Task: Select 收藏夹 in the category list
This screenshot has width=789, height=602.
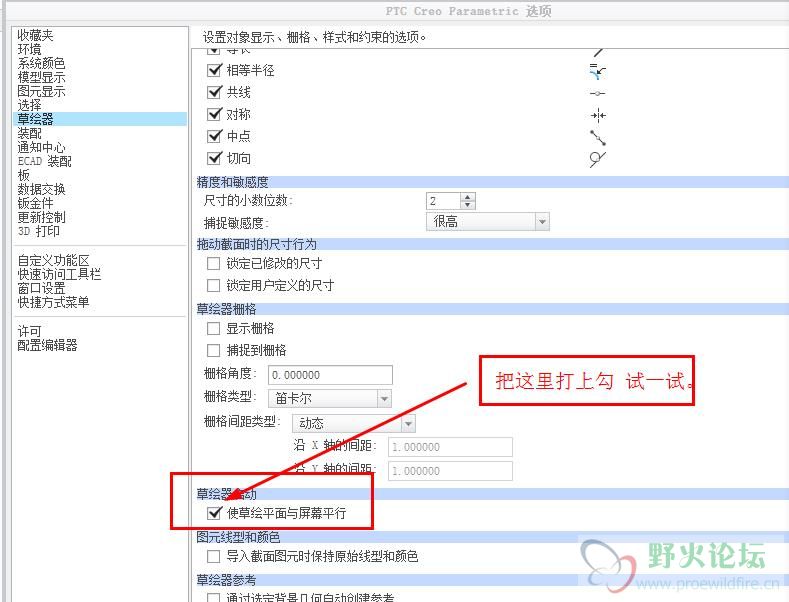Action: point(35,35)
